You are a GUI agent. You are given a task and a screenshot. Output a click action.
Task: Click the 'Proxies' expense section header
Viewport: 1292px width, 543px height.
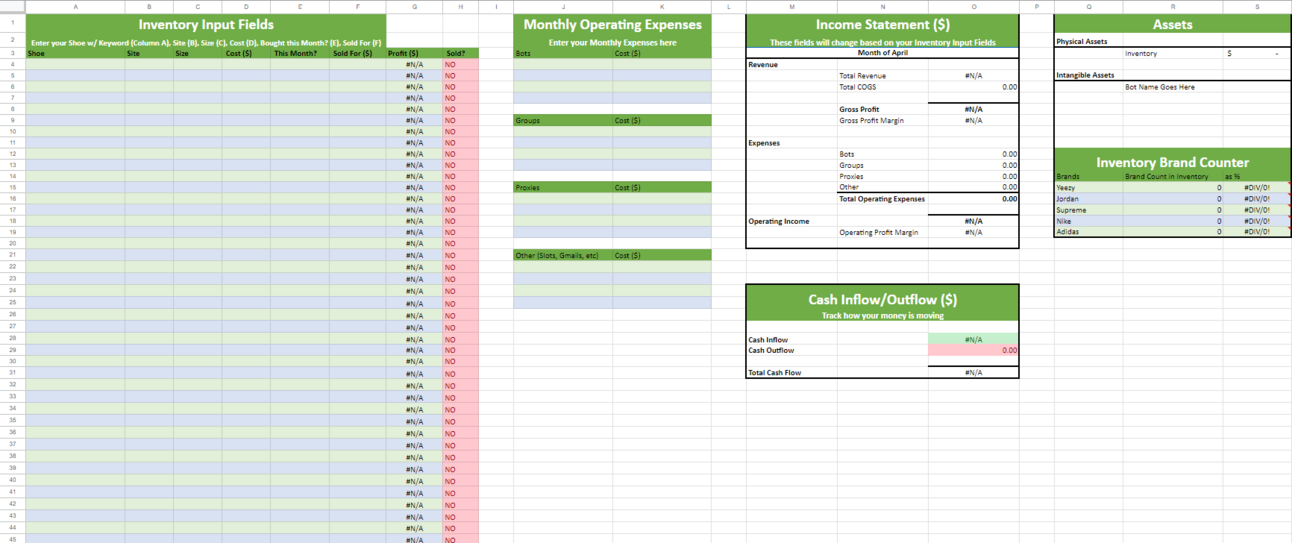[563, 187]
